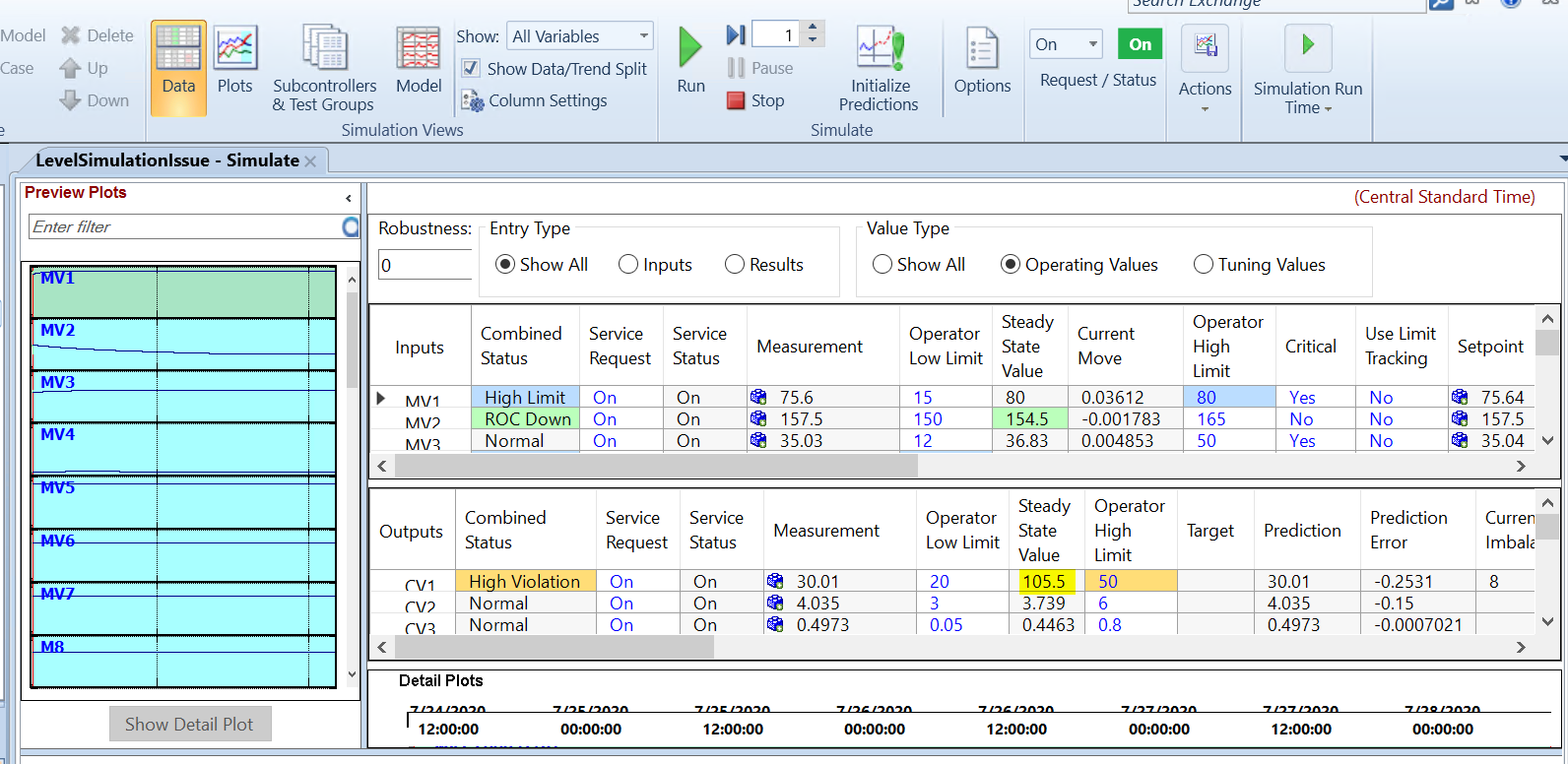The image size is (1568, 764).
Task: Click MV1 Critical Yes value
Action: point(1302,398)
